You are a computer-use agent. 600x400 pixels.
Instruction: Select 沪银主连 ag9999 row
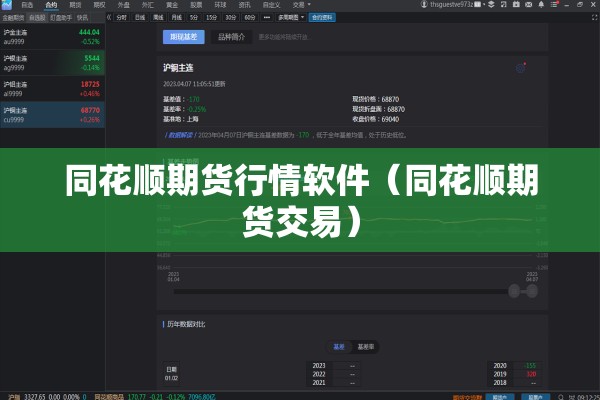pos(52,63)
